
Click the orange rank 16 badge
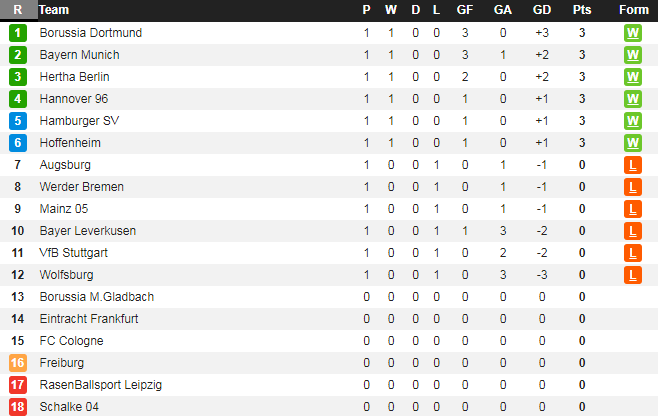point(17,363)
